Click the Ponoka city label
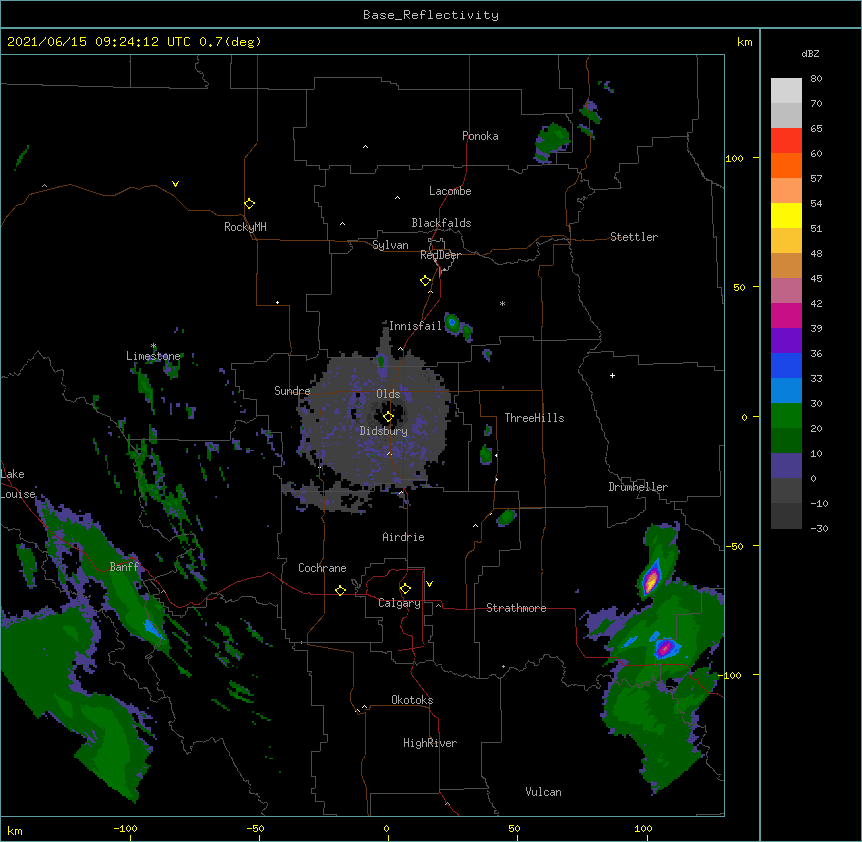The height and width of the screenshot is (842, 862). click(x=480, y=136)
